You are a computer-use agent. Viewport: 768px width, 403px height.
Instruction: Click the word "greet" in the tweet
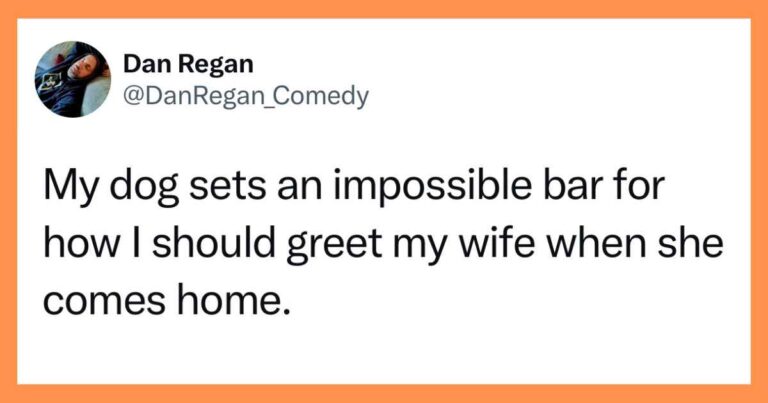click(334, 247)
